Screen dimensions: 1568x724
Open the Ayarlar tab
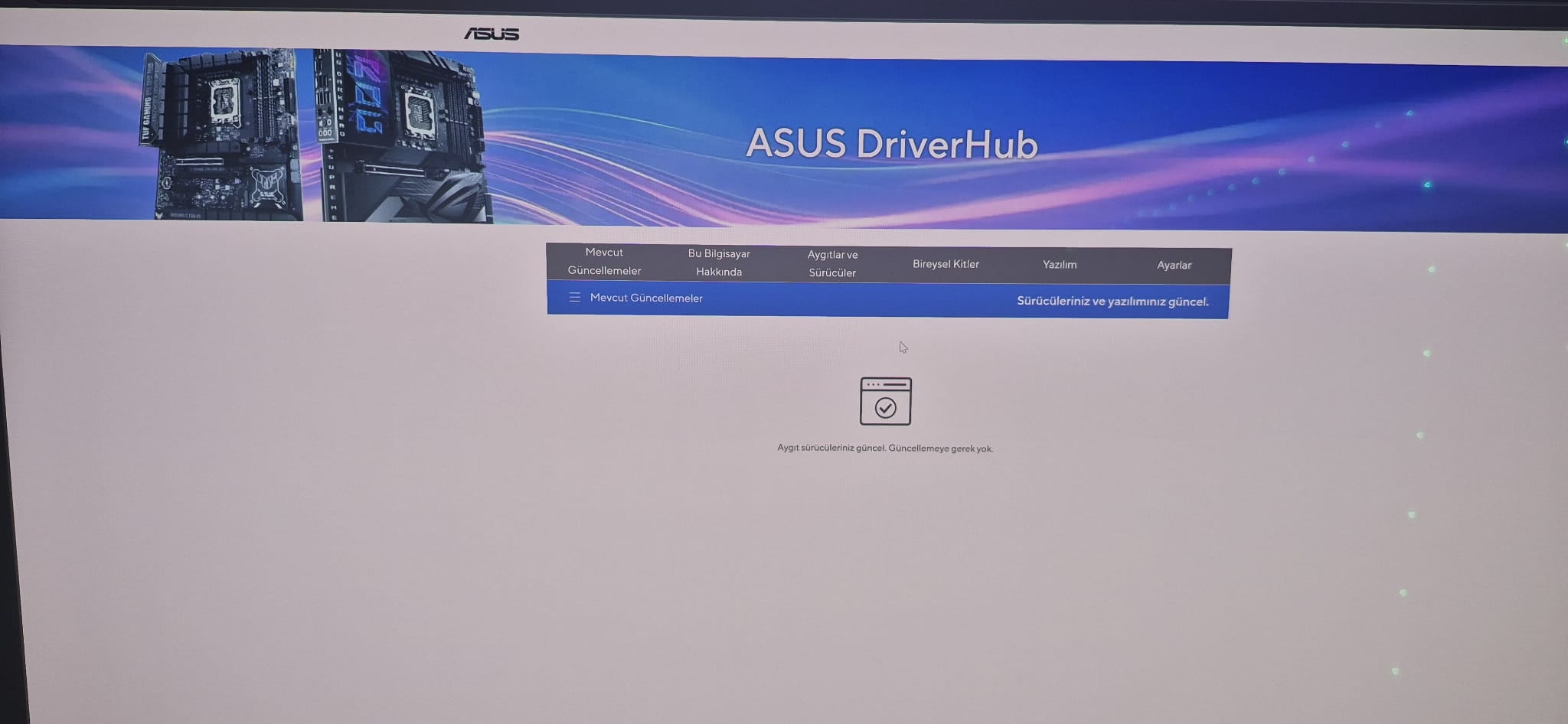coord(1174,266)
